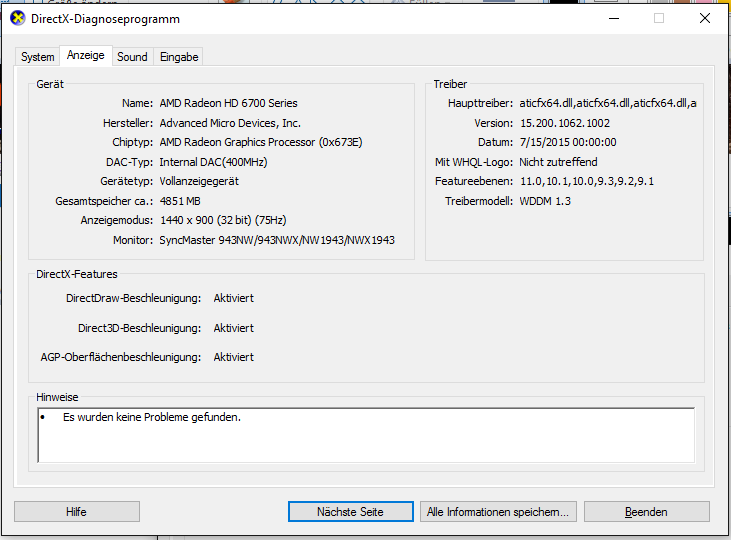This screenshot has height=540, width=731.
Task: Click the Nächste Seite button
Action: [351, 512]
